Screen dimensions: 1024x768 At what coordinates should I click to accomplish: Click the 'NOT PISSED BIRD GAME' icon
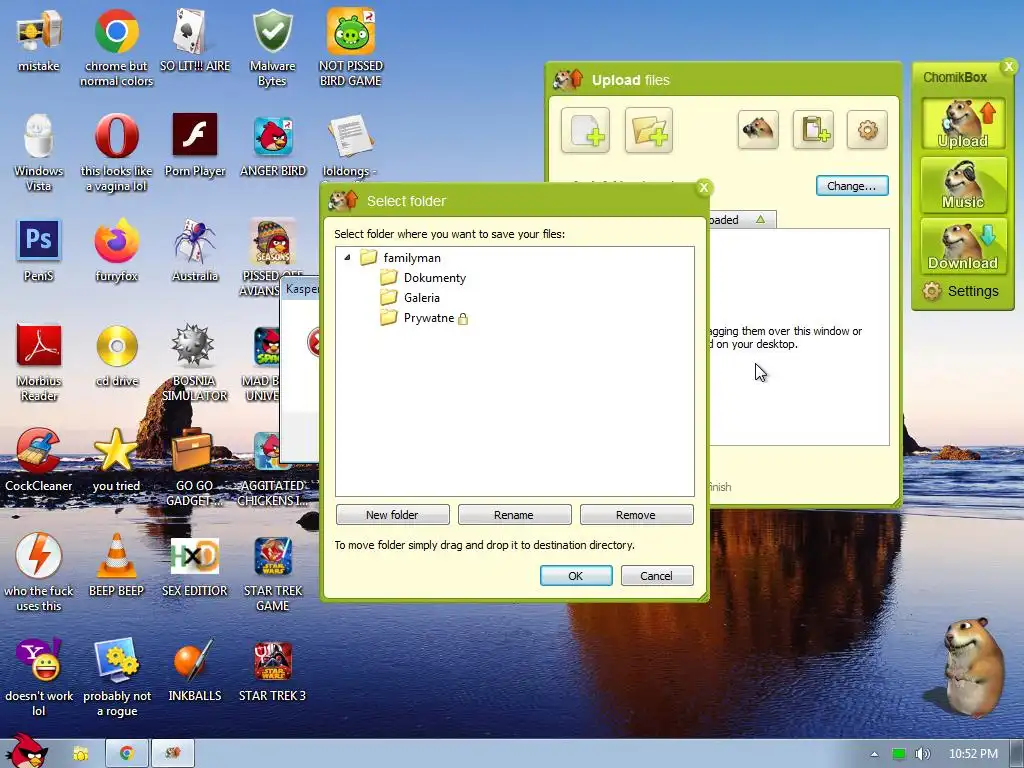point(351,48)
